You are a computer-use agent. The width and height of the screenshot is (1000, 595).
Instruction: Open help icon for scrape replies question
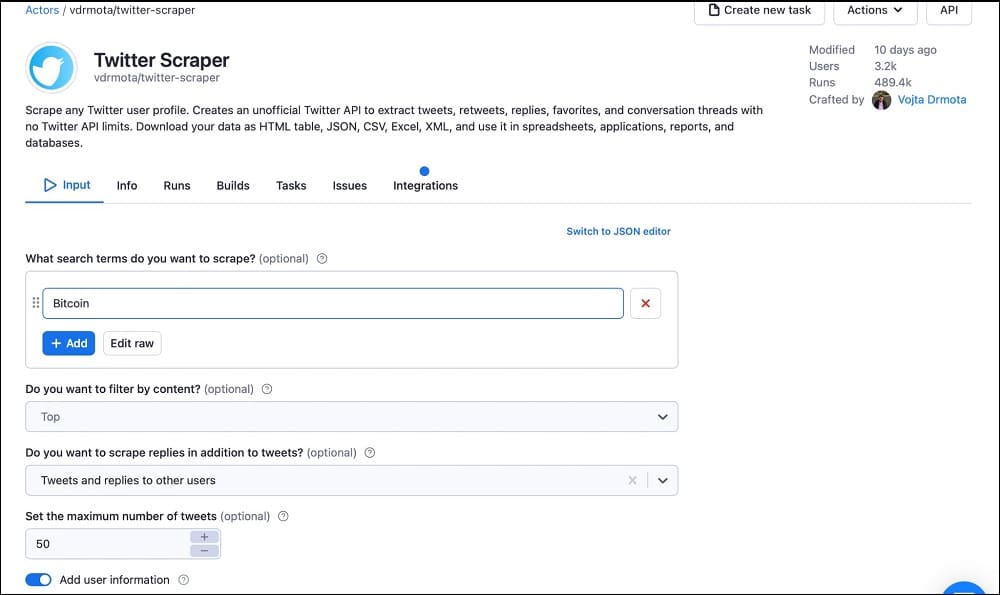(x=370, y=453)
